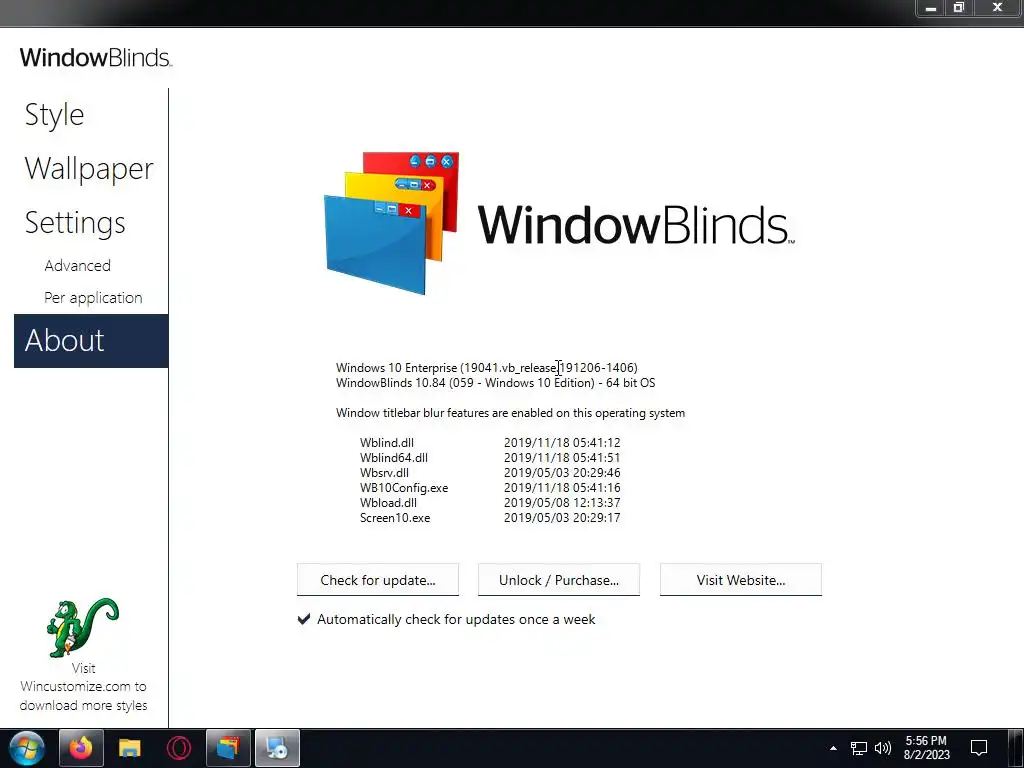Select timestamp 2019/05/03 20:29:46
Image resolution: width=1024 pixels, height=768 pixels.
pyautogui.click(x=562, y=473)
